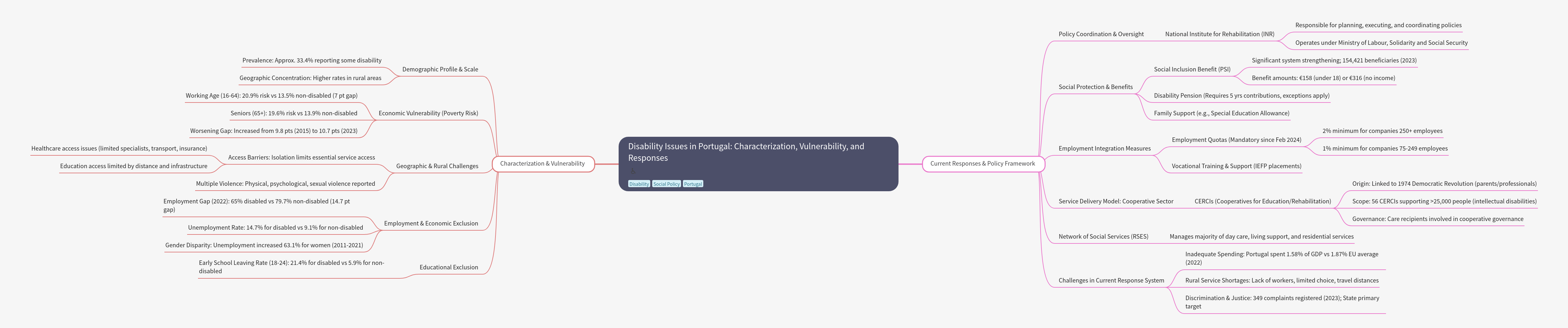Click the Employment Quotas (Mandatory since Feb 2024) node
The image size is (1568, 328).
click(x=1236, y=140)
